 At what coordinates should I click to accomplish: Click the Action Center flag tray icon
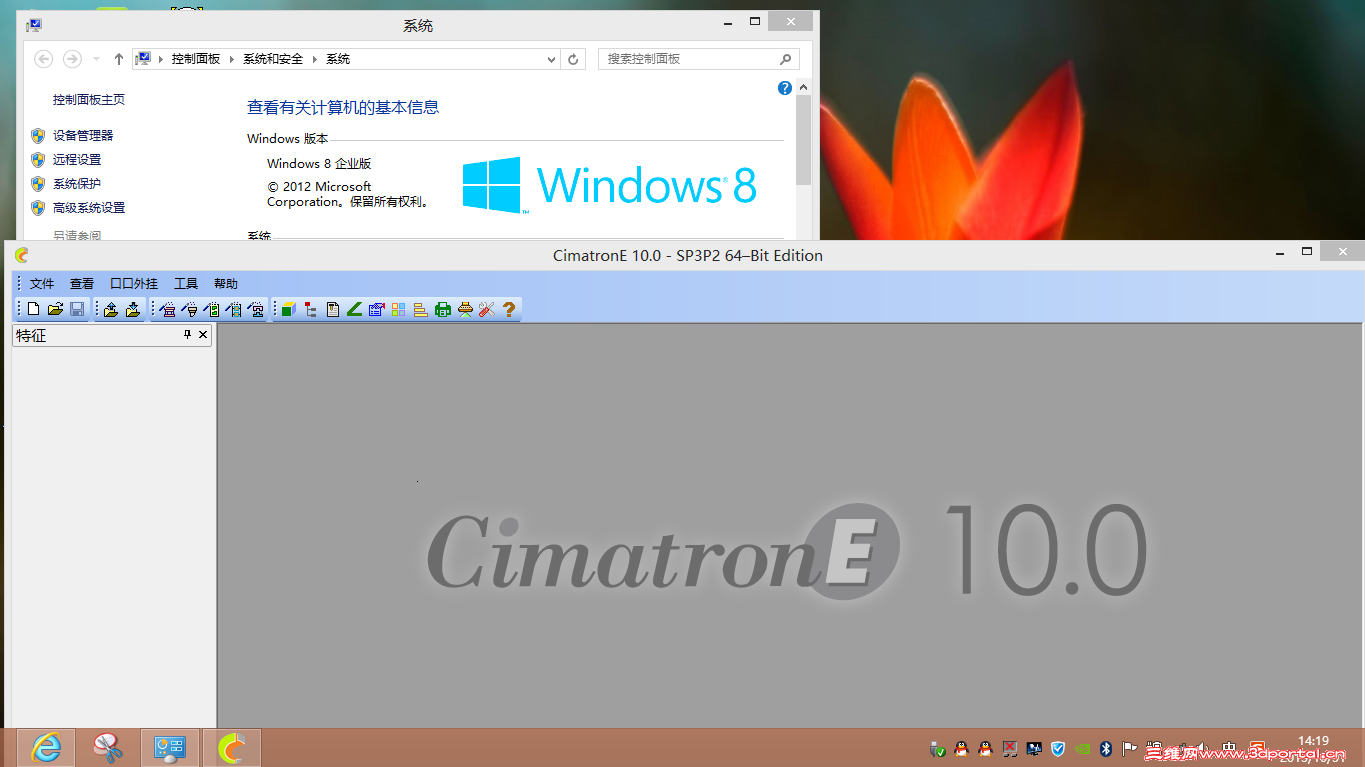(1130, 748)
